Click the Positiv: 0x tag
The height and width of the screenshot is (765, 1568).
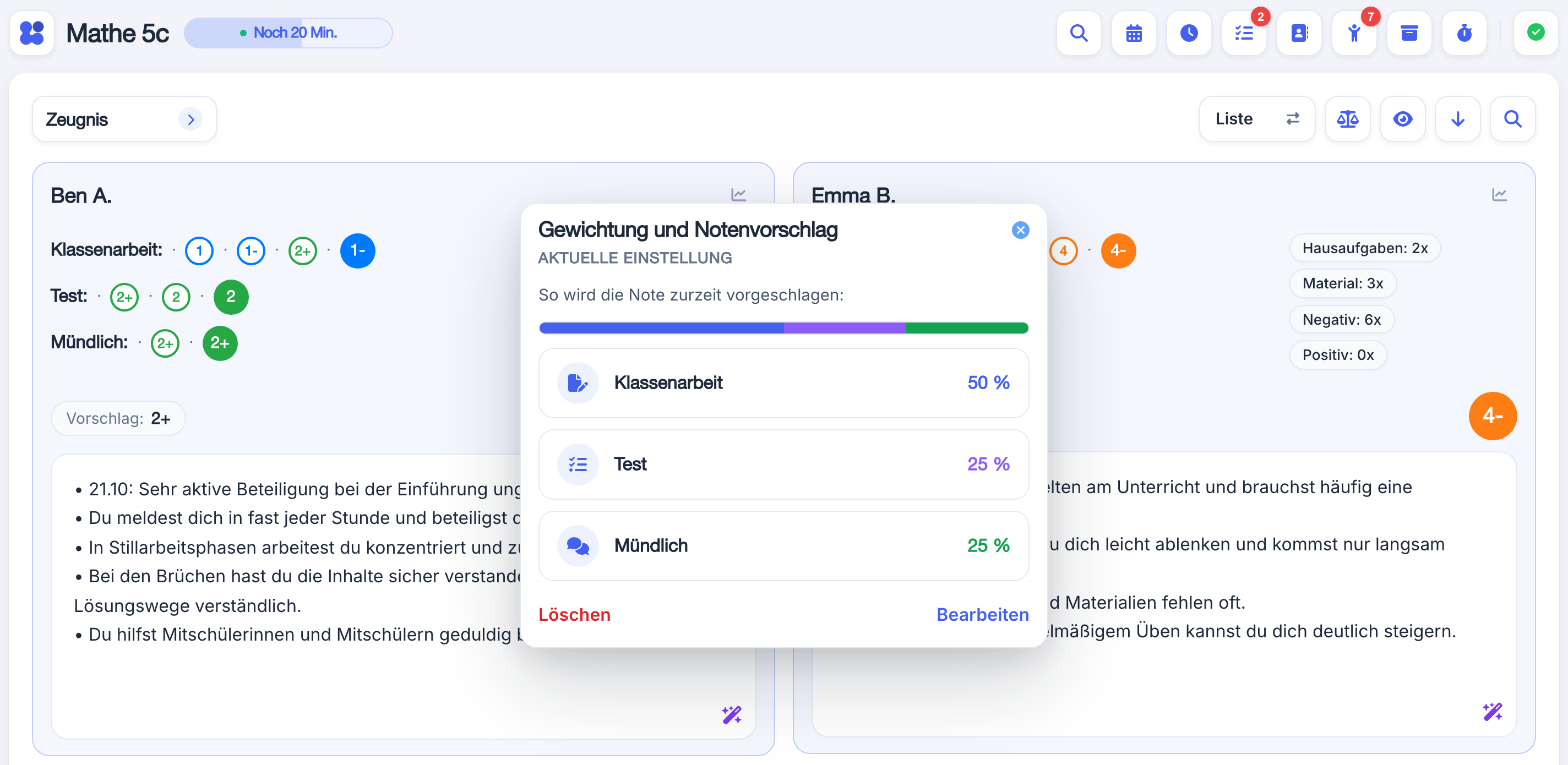coord(1338,355)
